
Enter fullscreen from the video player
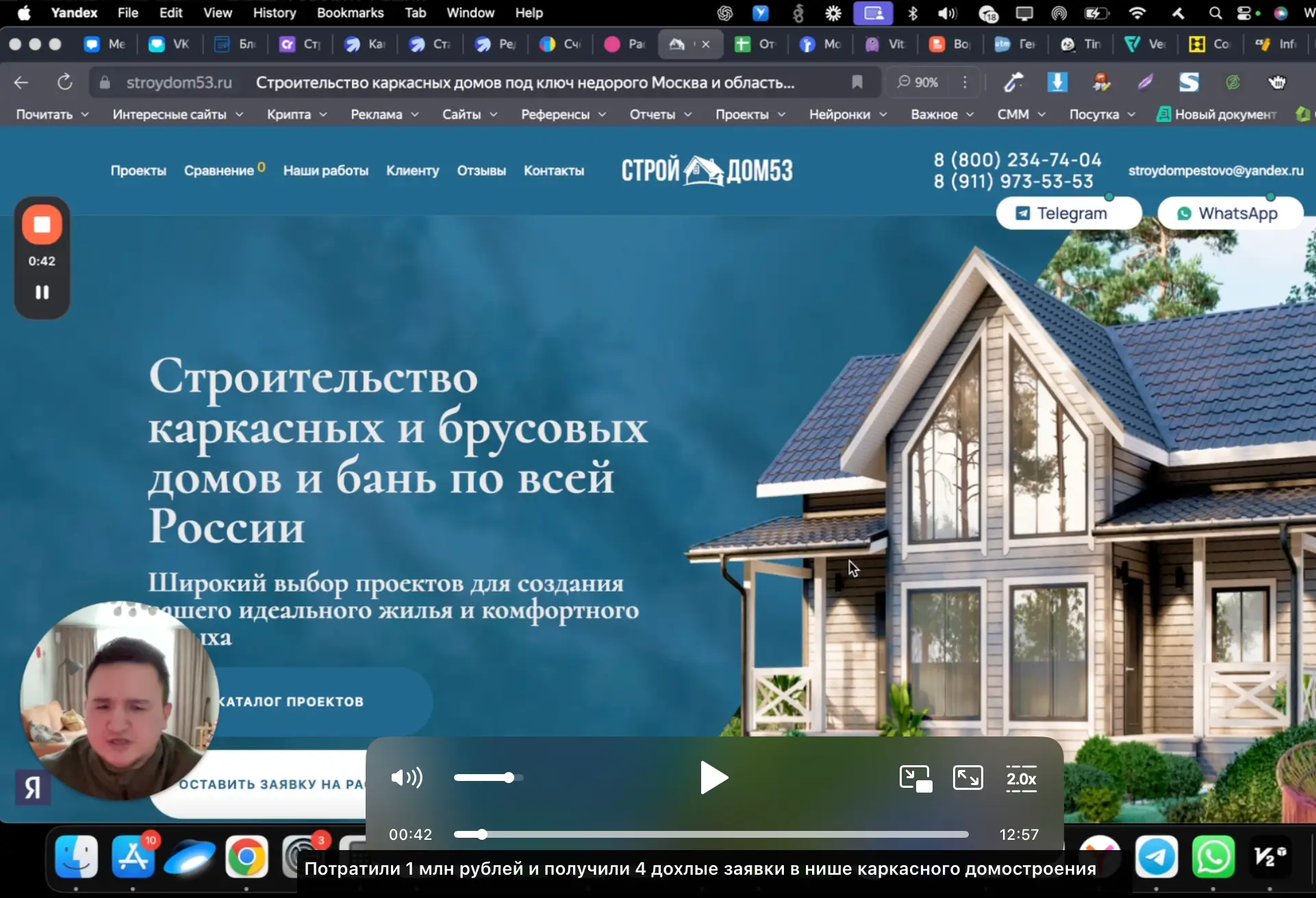(x=967, y=778)
